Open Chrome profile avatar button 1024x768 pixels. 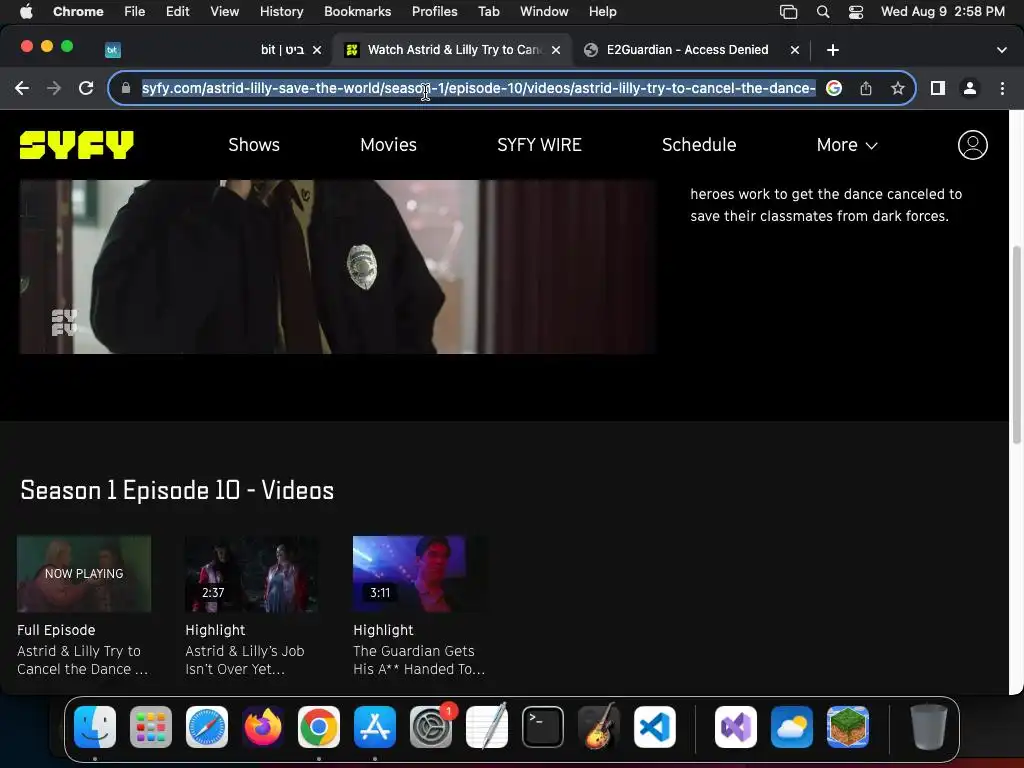tap(970, 88)
